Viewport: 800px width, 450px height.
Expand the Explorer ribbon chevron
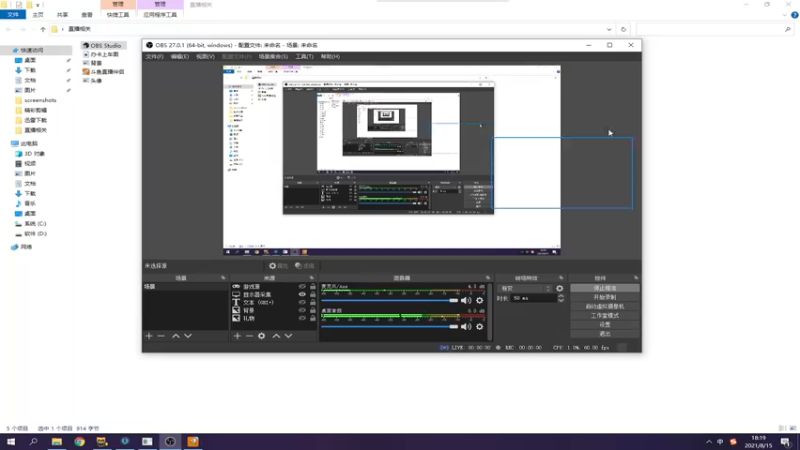[784, 15]
